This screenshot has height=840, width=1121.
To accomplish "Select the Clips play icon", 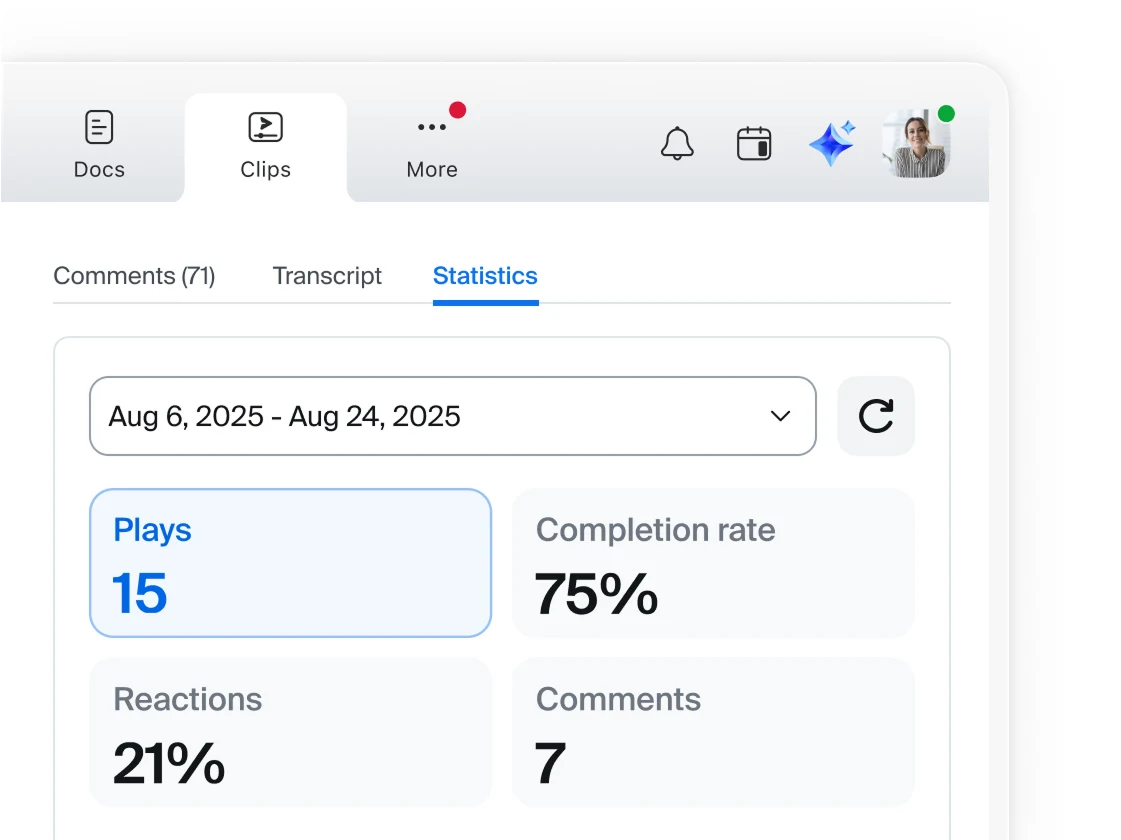I will click(x=265, y=127).
